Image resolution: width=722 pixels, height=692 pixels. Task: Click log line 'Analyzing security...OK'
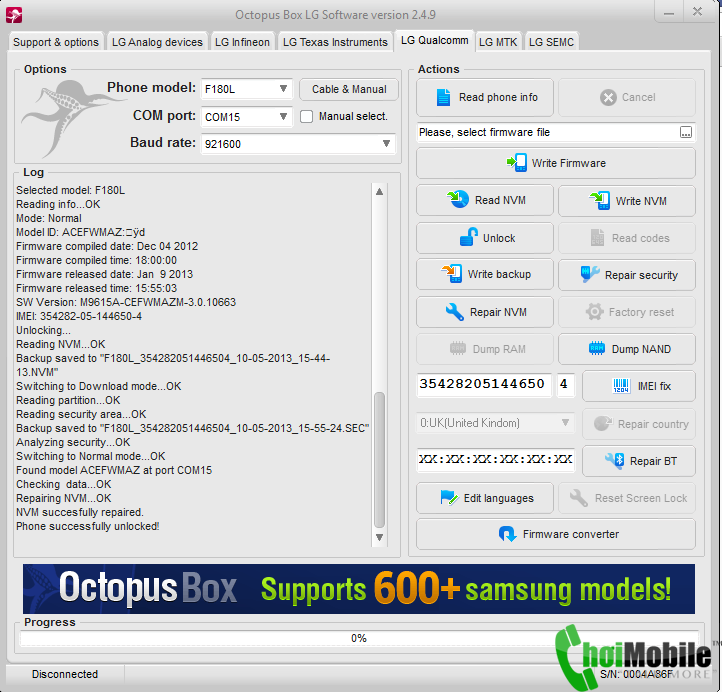point(73,442)
